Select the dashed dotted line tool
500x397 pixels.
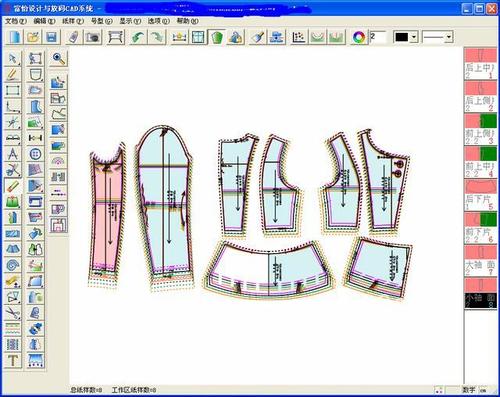58,193
